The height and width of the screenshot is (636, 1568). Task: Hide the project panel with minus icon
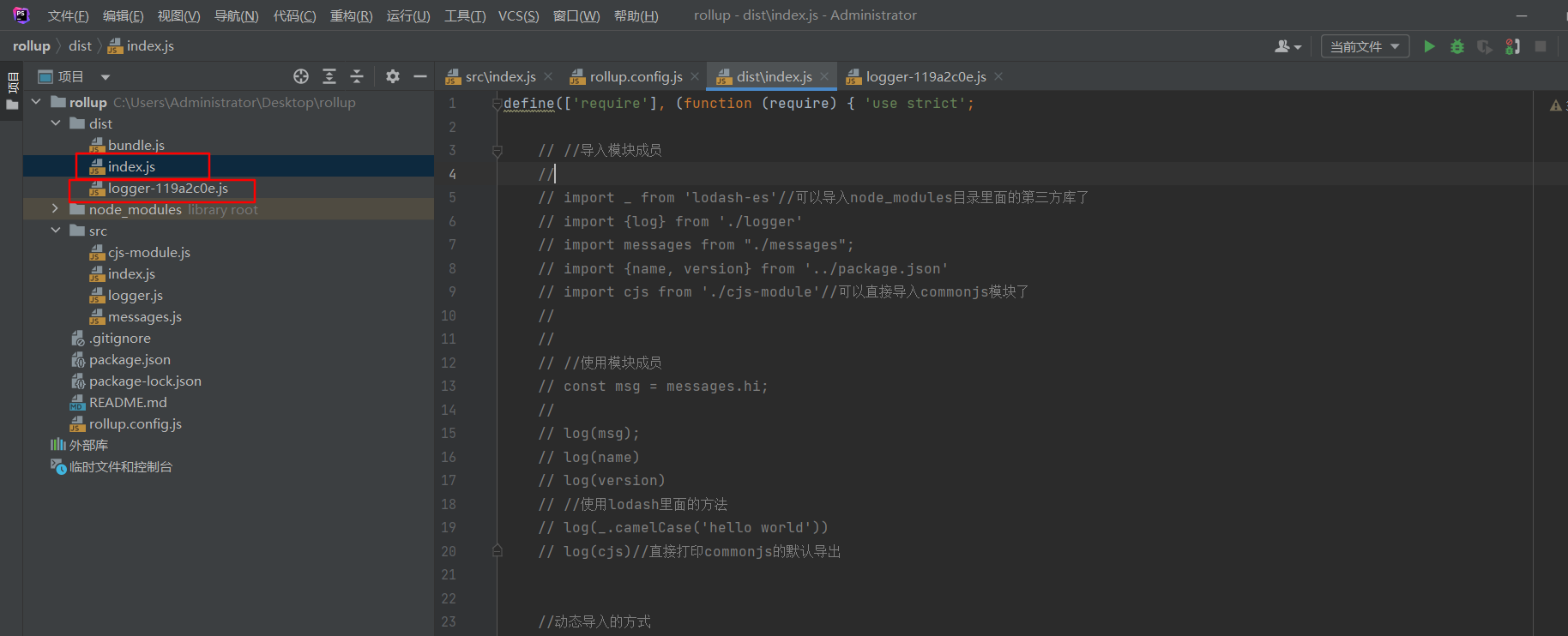click(420, 76)
